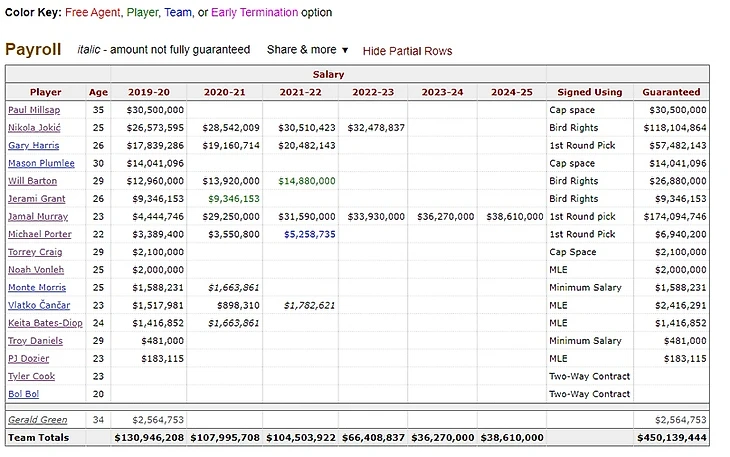Click the Hide Partial Rows link

[x=407, y=51]
